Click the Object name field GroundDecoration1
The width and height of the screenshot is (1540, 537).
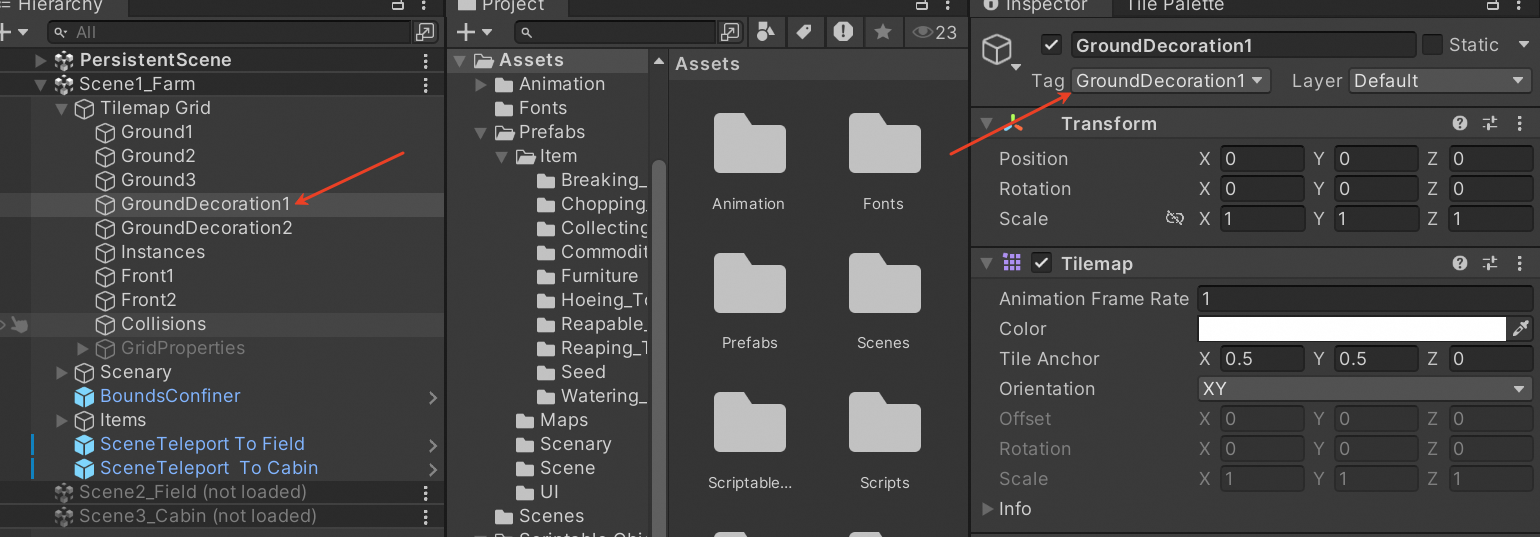click(x=1243, y=45)
